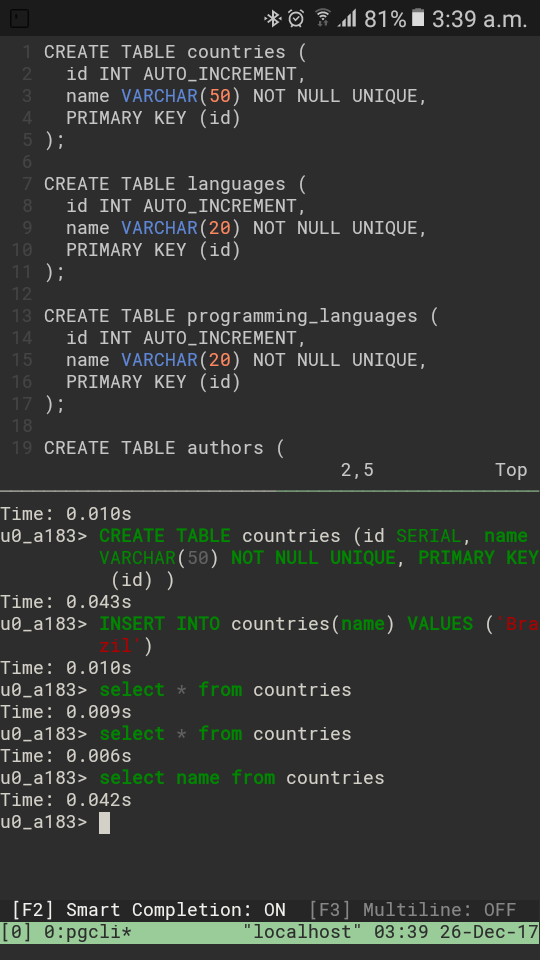Tap the alarm clock status icon

(x=296, y=19)
